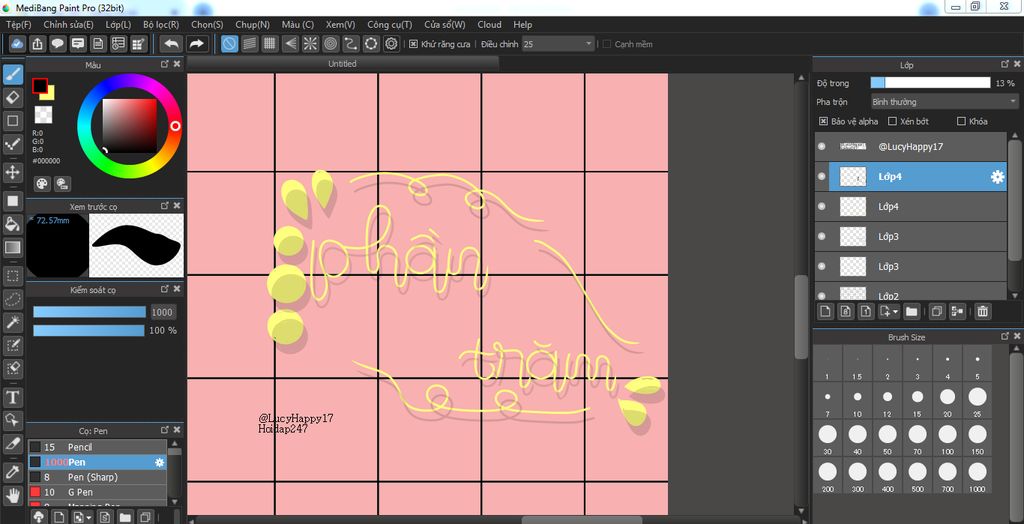Click the Undo arrow

(x=172, y=44)
